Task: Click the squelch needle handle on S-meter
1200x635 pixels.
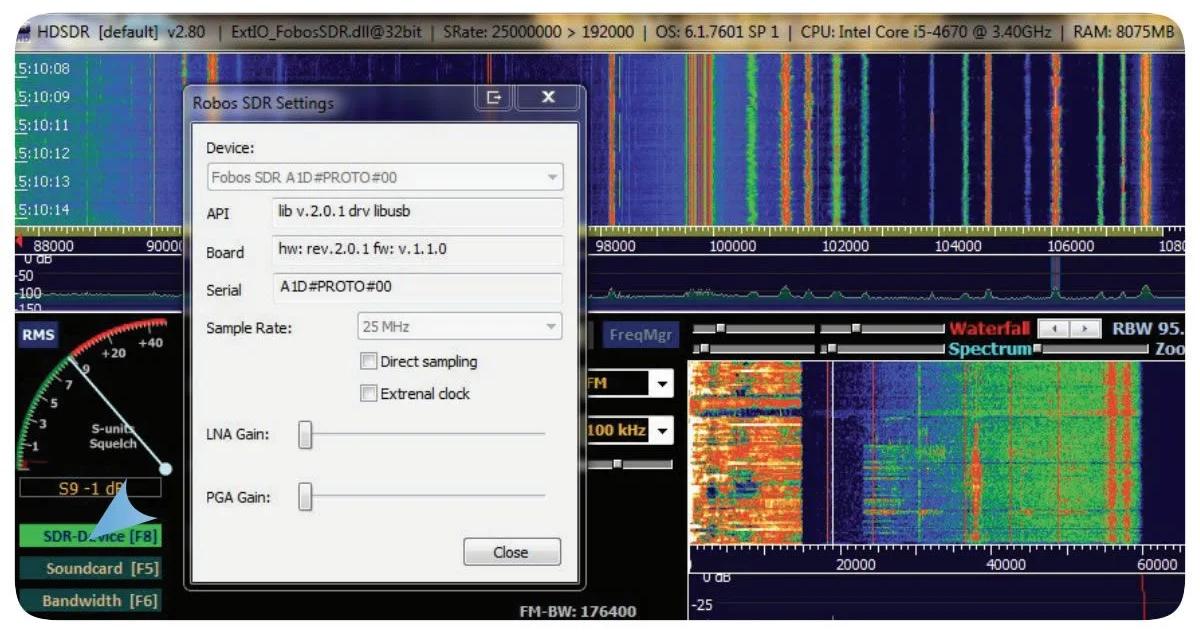Action: pyautogui.click(x=166, y=468)
